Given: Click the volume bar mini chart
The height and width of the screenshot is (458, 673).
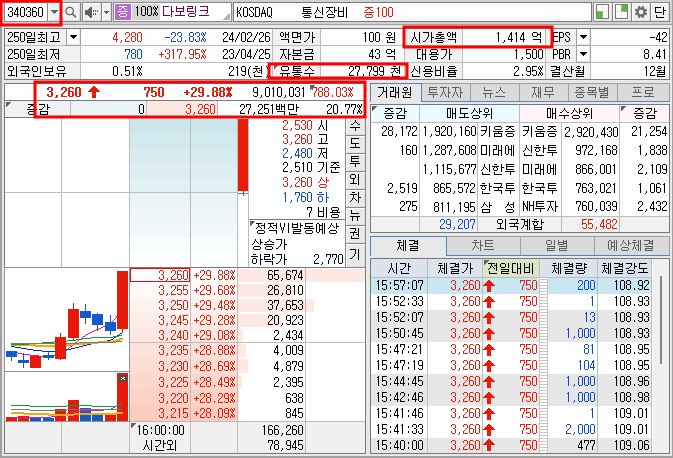Looking at the screenshot, I should (67, 397).
